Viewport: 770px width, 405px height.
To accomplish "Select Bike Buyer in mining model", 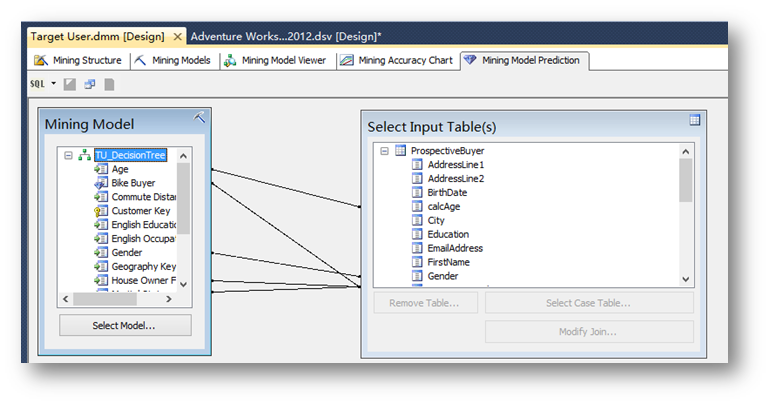I will pyautogui.click(x=133, y=183).
